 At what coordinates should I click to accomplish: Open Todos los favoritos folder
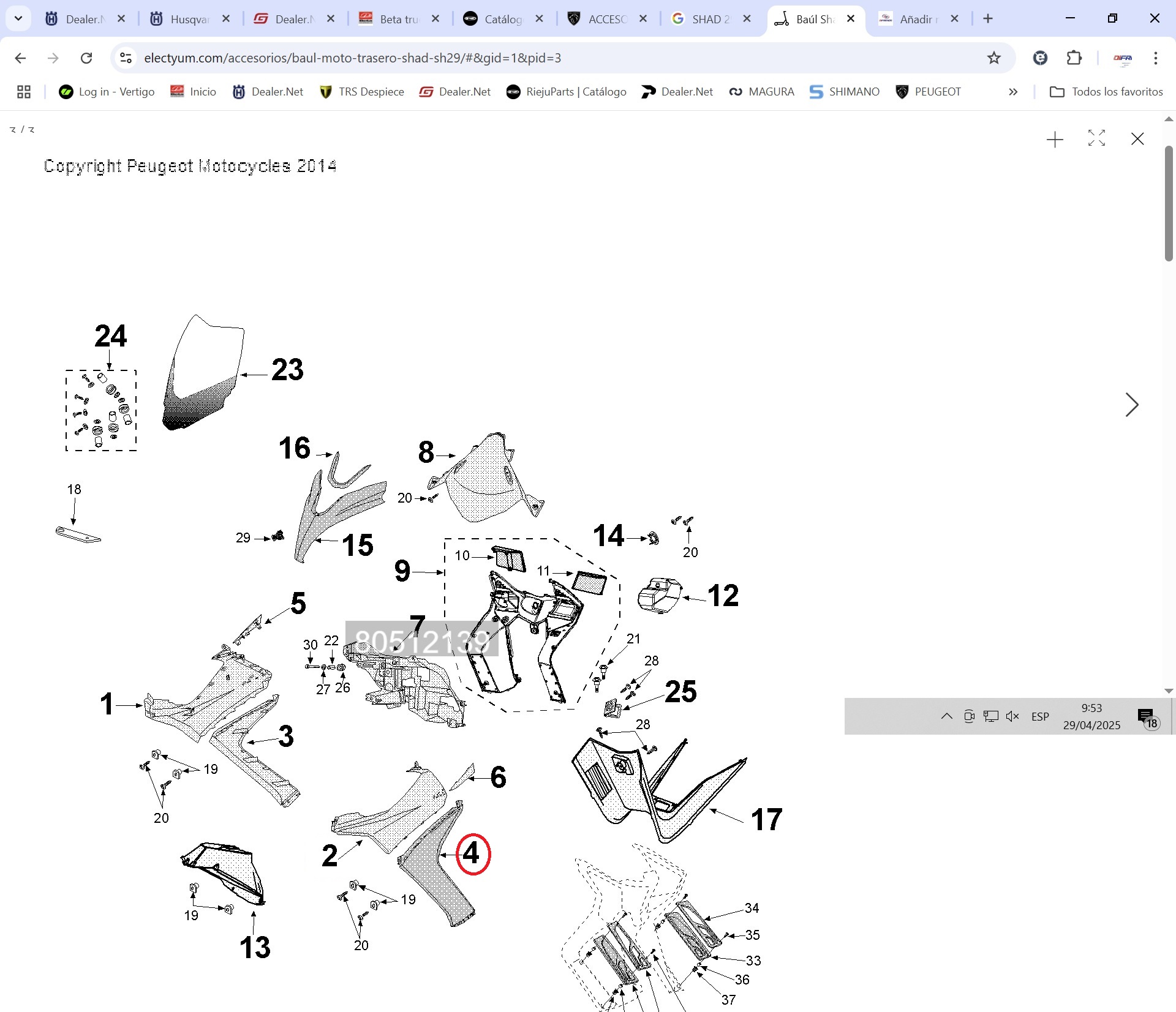tap(1106, 92)
